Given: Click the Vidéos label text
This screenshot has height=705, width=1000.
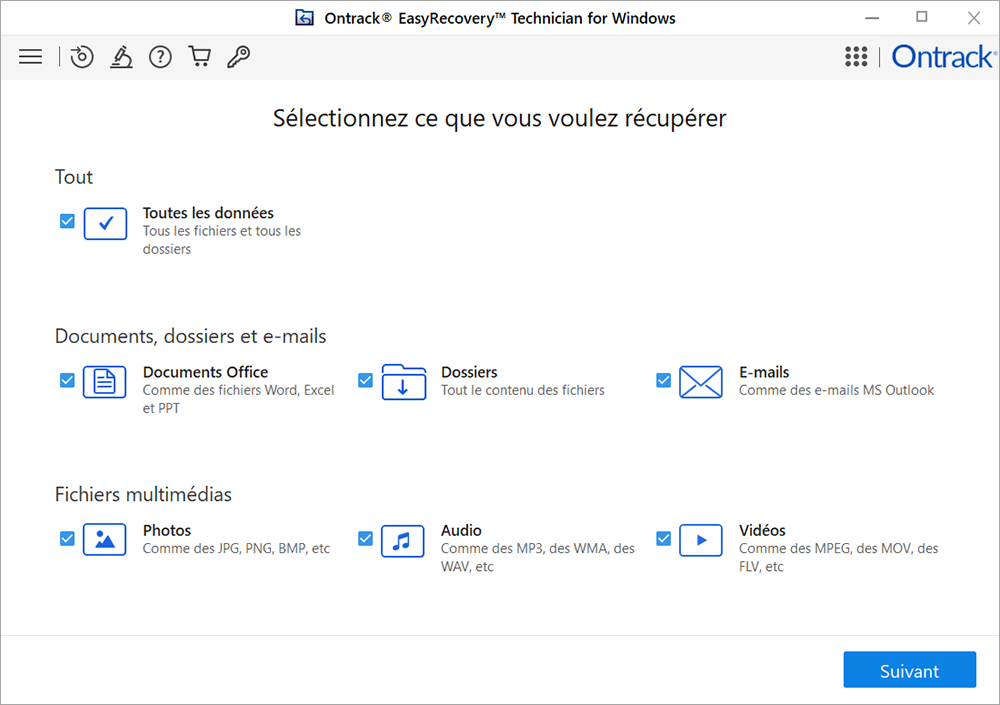Looking at the screenshot, I should click(762, 530).
